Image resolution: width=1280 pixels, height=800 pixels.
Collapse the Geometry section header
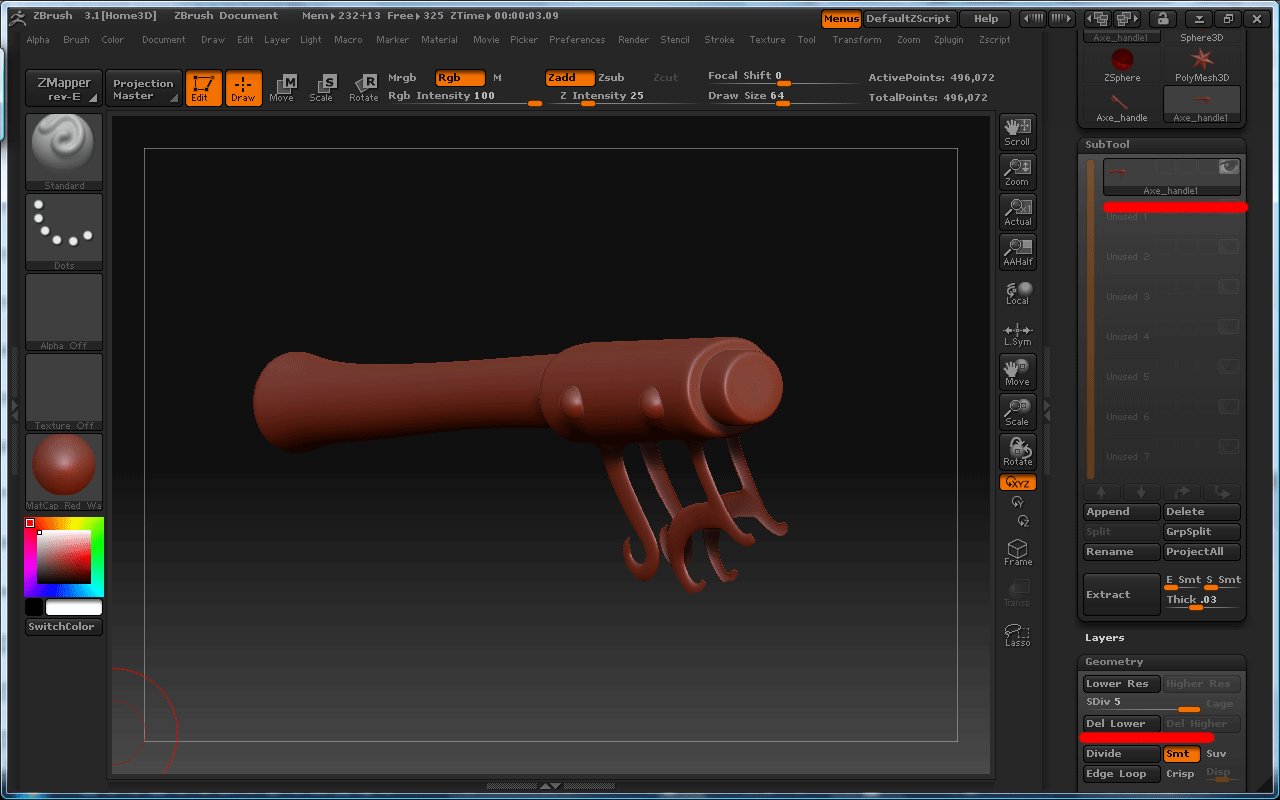click(1114, 662)
